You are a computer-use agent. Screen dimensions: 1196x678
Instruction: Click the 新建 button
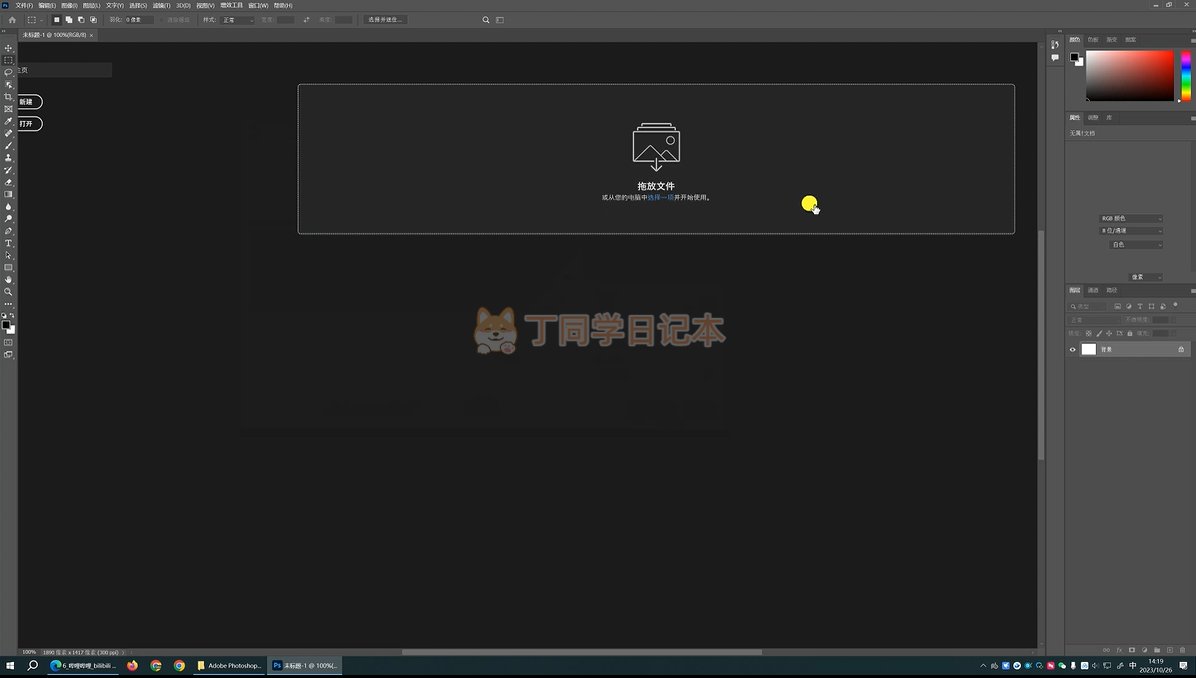pyautogui.click(x=28, y=102)
